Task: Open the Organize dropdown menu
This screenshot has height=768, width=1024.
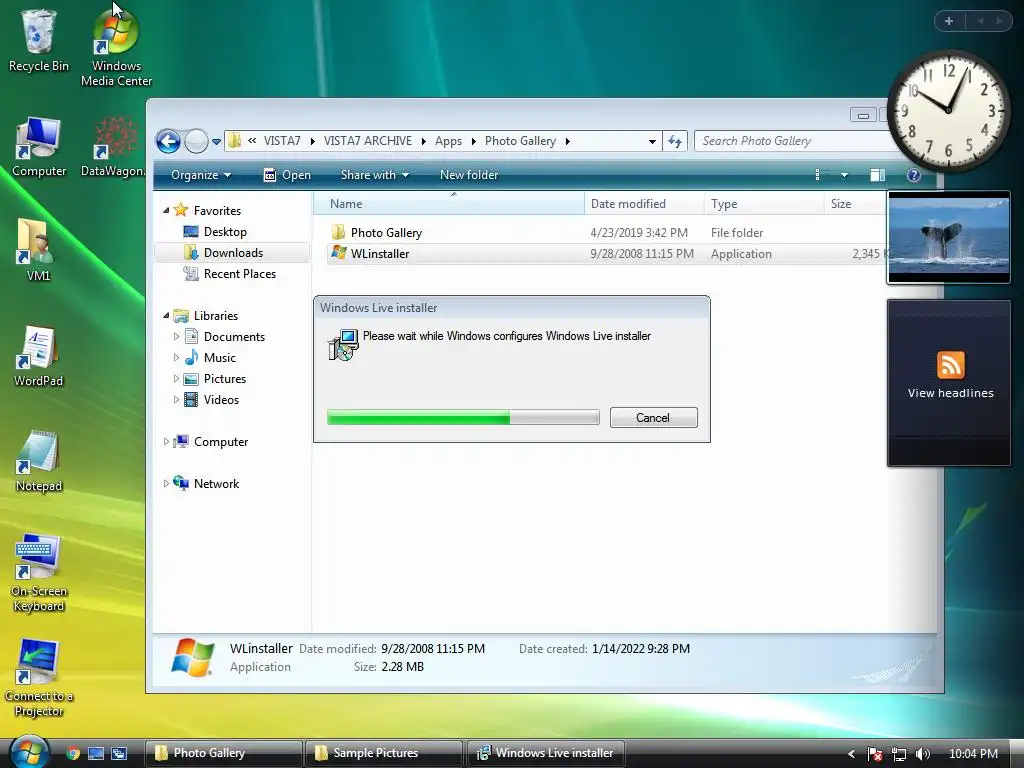Action: click(201, 175)
